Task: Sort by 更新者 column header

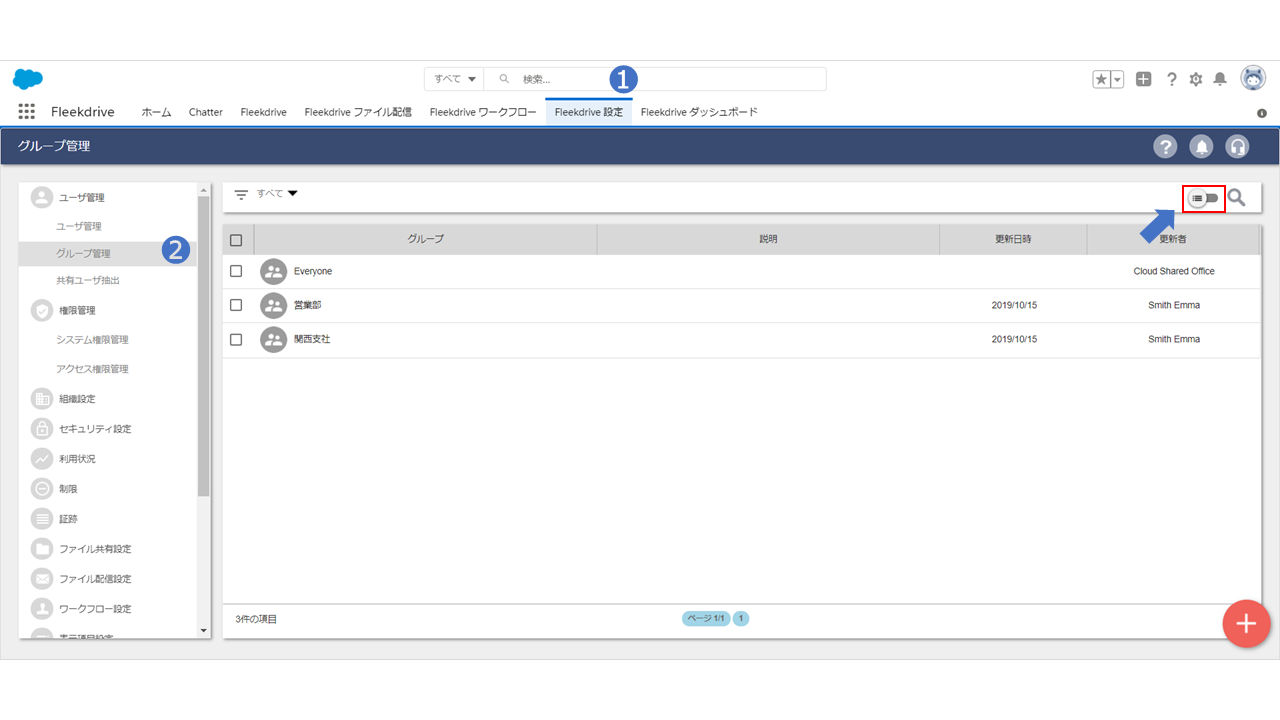Action: pos(1173,239)
